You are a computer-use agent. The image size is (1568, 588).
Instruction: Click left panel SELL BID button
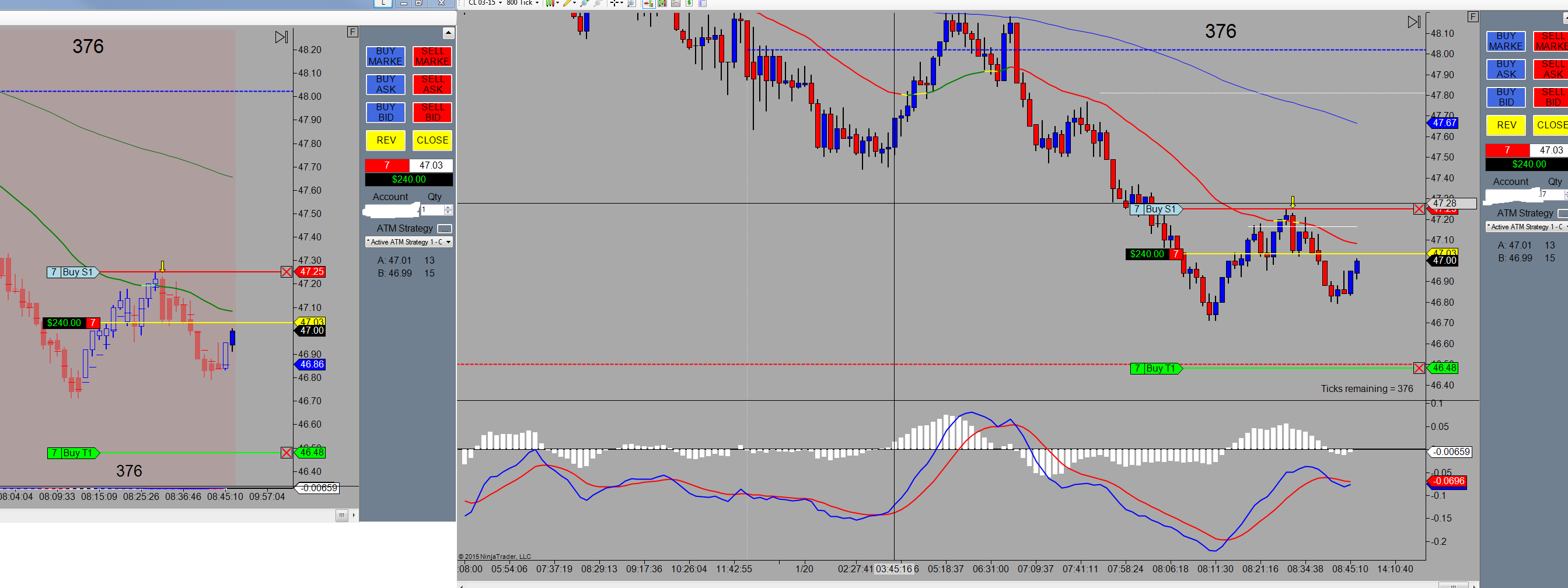pyautogui.click(x=432, y=112)
